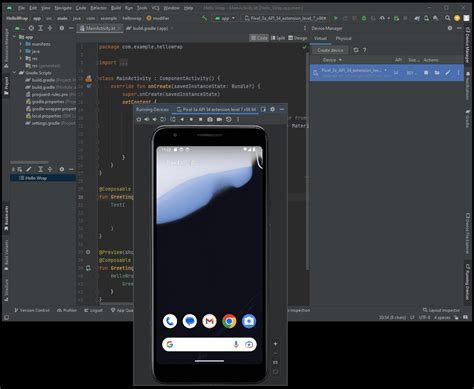This screenshot has height=389, width=474.
Task: Tap microphone in emulator Google search bar
Action: click(236, 344)
